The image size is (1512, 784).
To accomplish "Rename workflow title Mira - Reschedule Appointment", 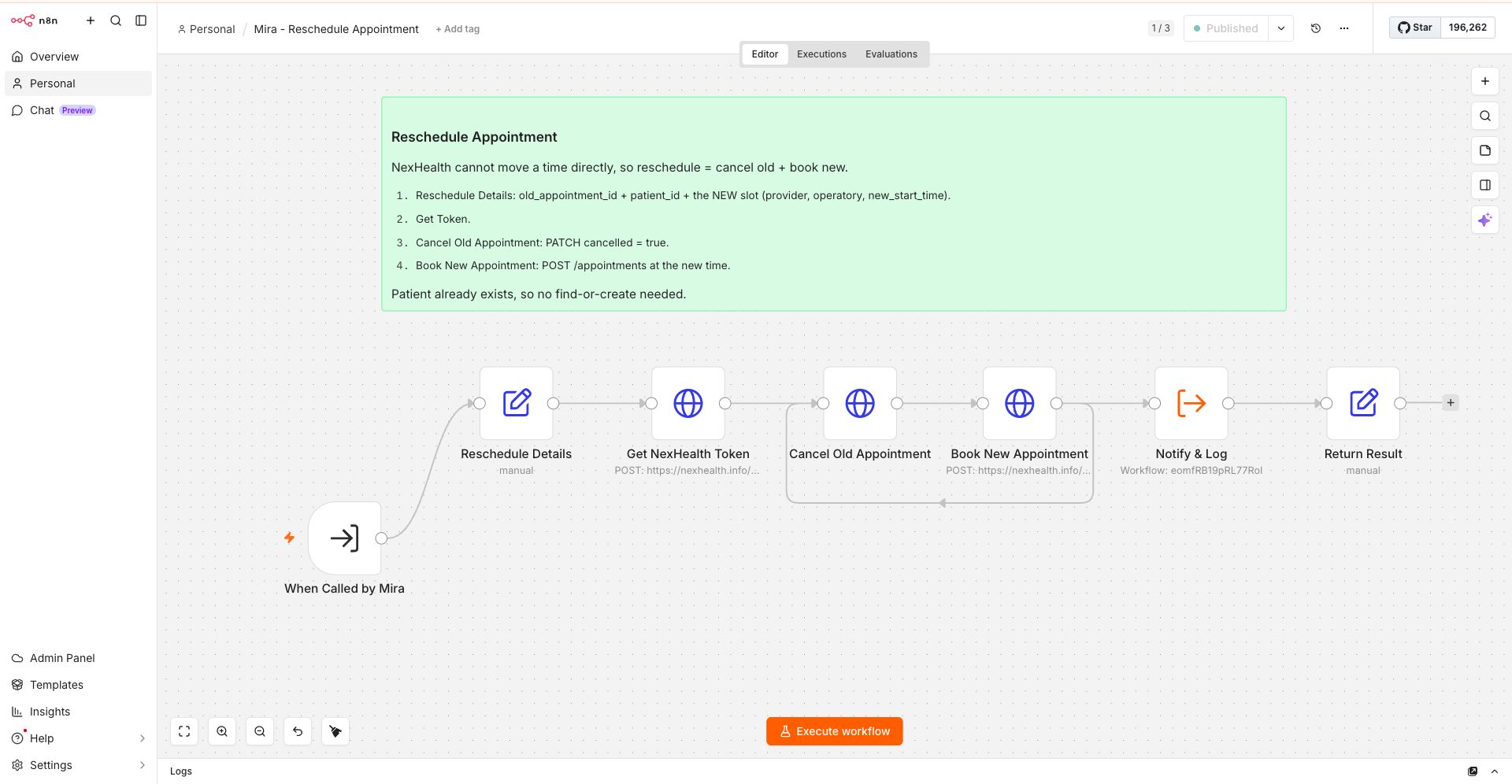I will (336, 29).
